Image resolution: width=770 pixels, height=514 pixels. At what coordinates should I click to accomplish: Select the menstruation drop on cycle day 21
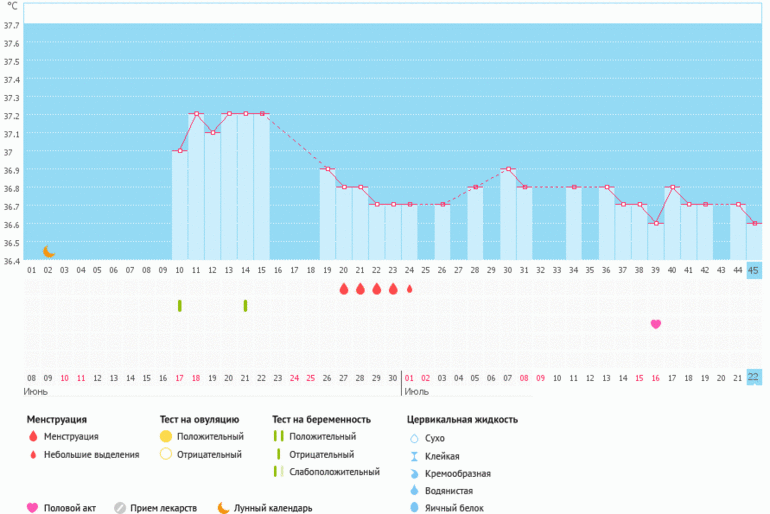[360, 289]
